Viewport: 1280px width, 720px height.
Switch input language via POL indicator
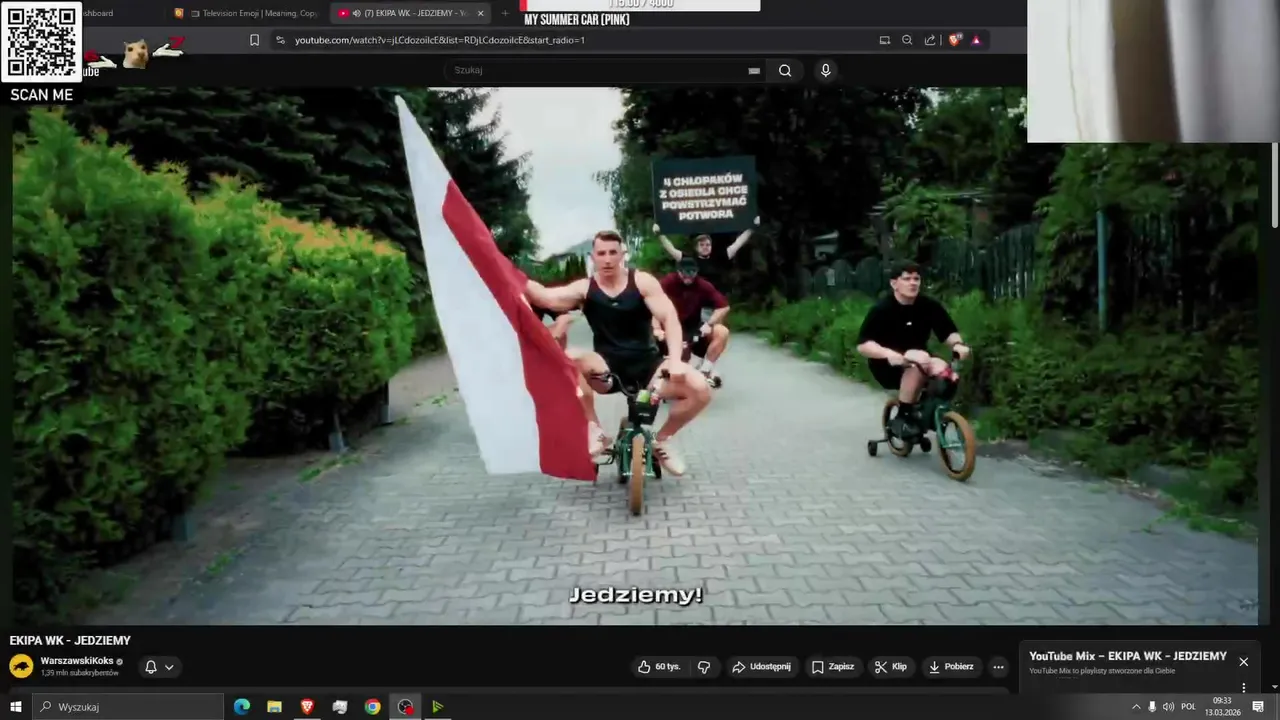(x=1188, y=707)
